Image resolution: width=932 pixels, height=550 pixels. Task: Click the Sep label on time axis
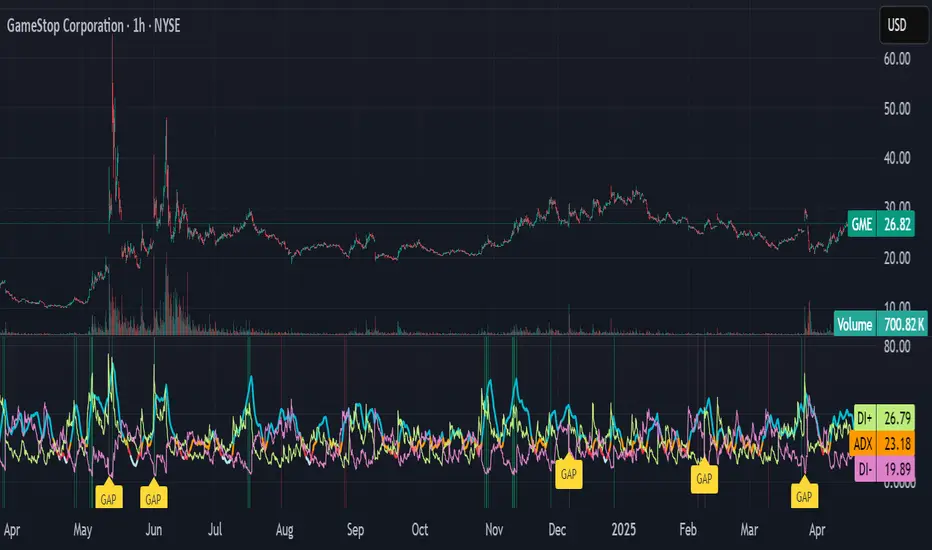(355, 529)
